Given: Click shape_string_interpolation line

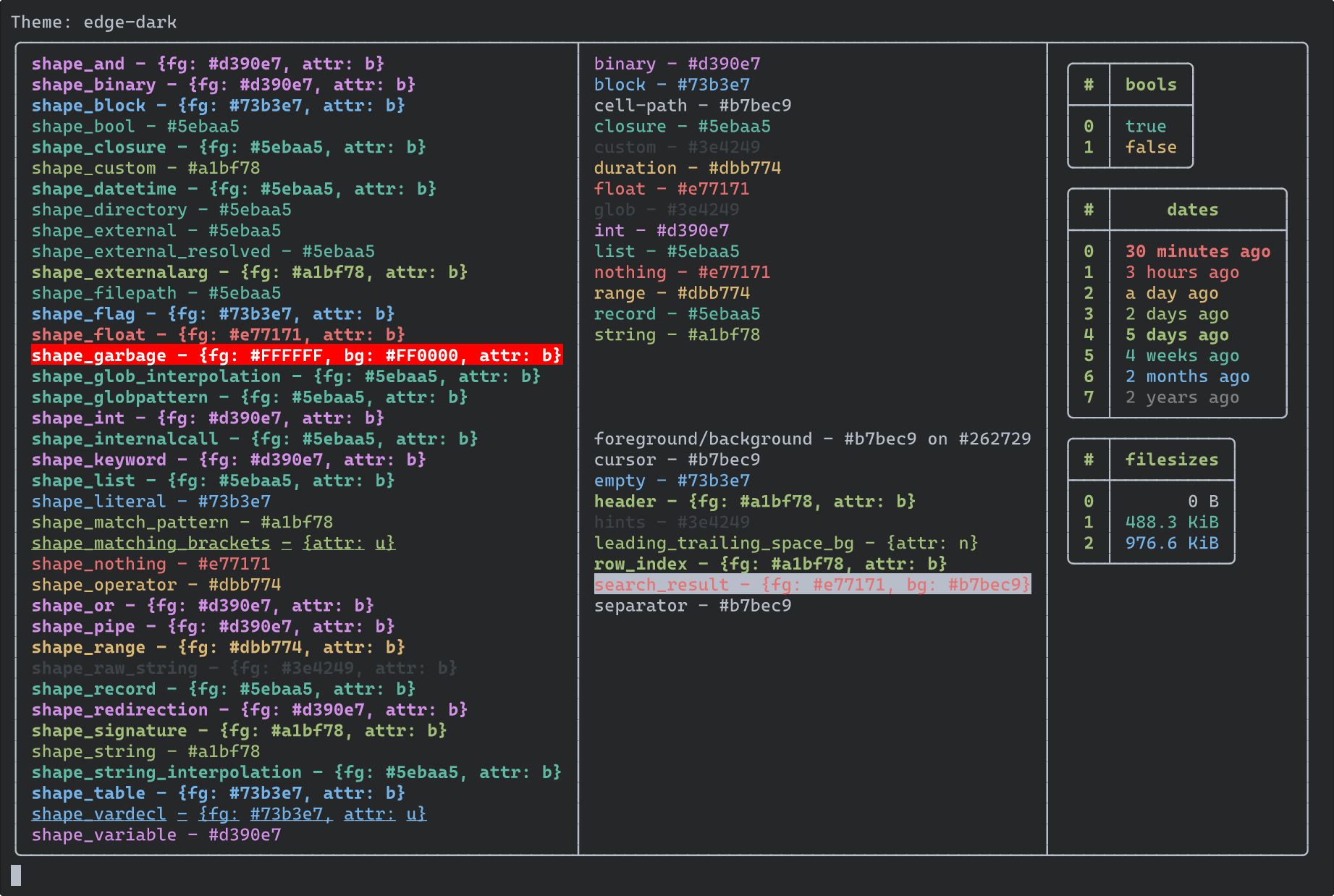Looking at the screenshot, I should tap(297, 773).
